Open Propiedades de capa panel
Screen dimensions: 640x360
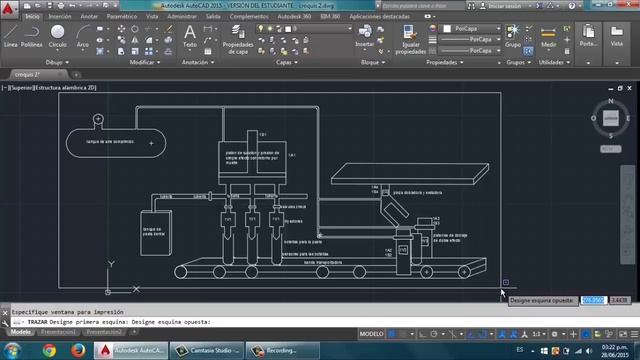[x=238, y=39]
